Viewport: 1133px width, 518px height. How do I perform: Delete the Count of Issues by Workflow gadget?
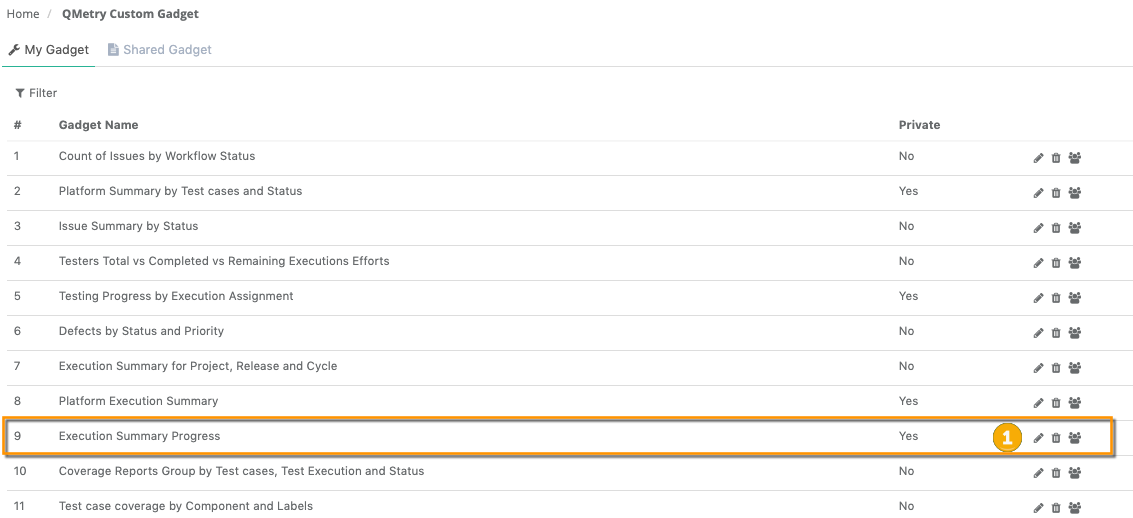[x=1056, y=158]
